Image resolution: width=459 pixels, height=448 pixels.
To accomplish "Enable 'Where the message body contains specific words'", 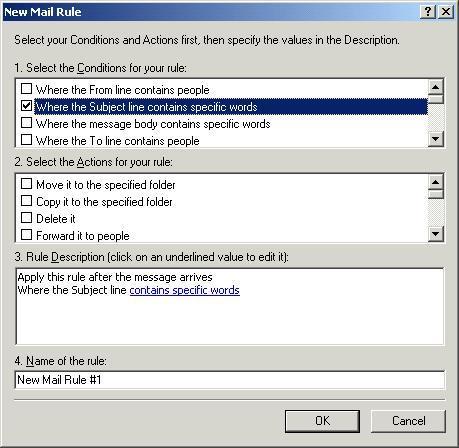I will (x=26, y=123).
